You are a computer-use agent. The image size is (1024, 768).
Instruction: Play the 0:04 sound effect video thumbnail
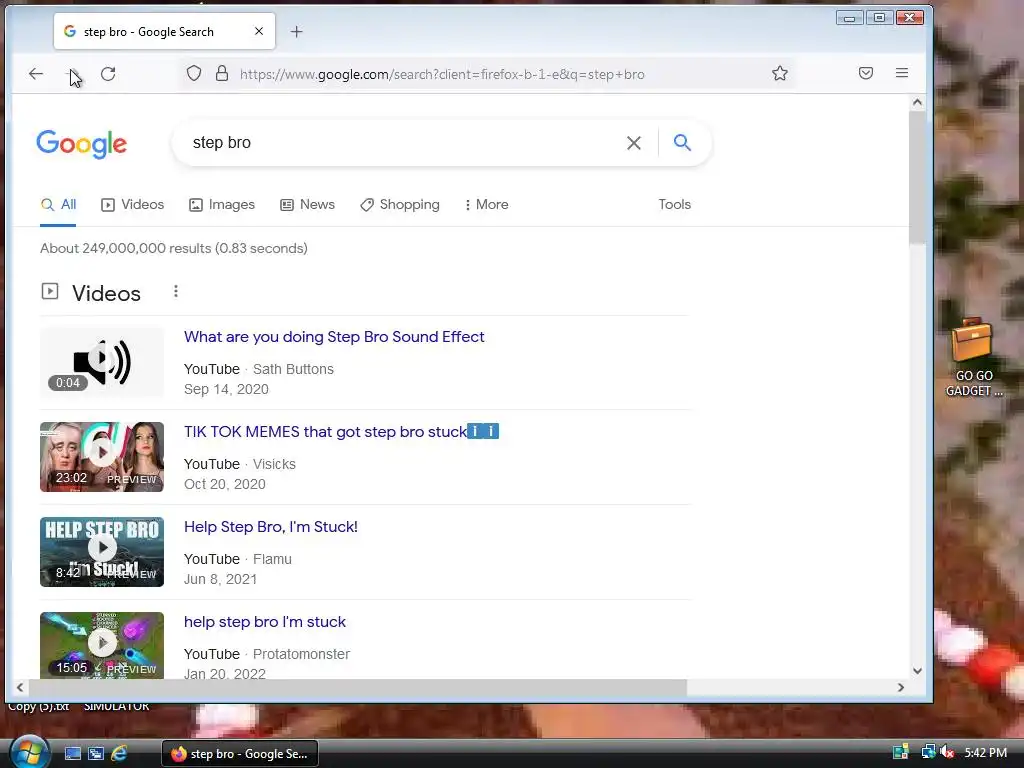(x=102, y=362)
